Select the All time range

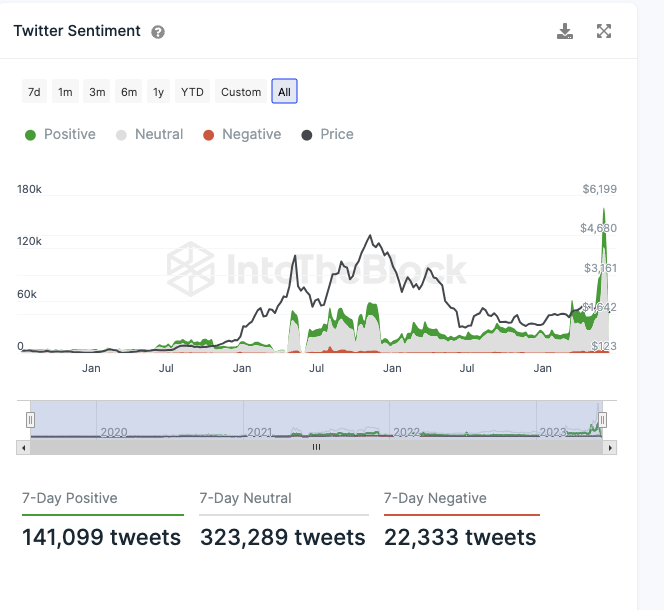click(284, 92)
